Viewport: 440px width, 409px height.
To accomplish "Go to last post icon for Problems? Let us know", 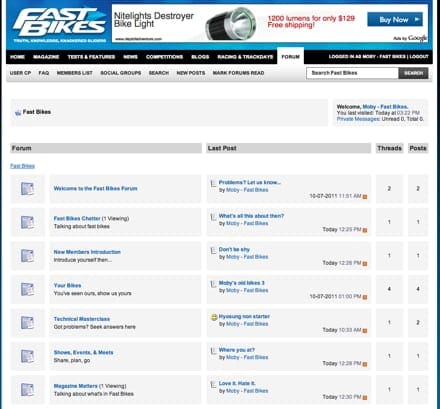I will (x=365, y=197).
